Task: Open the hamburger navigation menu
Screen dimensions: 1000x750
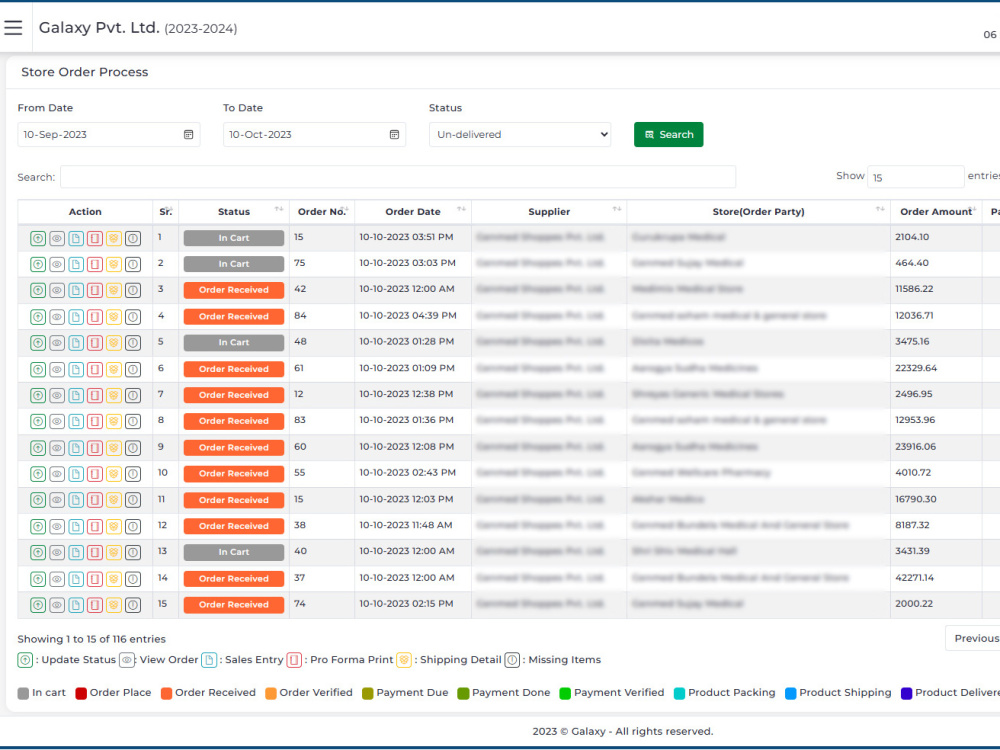Action: point(13,27)
